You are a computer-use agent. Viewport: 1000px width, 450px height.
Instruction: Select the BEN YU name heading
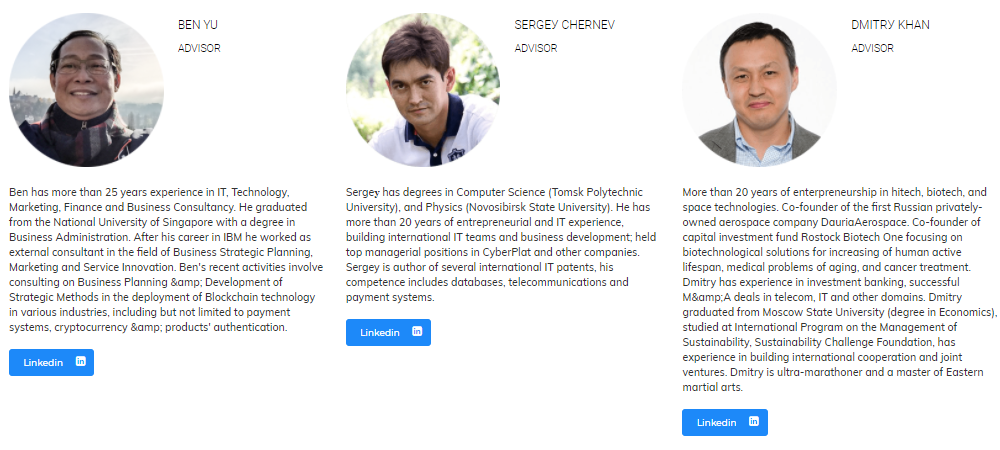point(198,25)
